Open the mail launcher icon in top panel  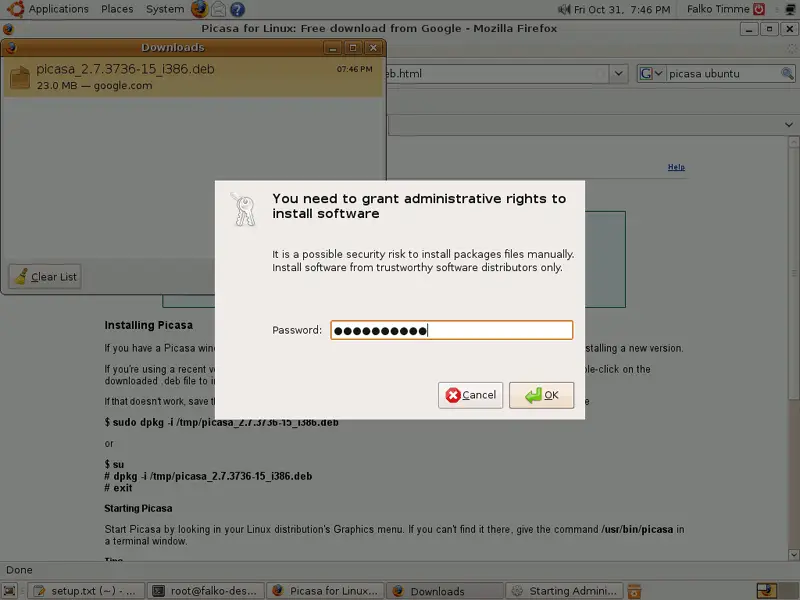[218, 9]
